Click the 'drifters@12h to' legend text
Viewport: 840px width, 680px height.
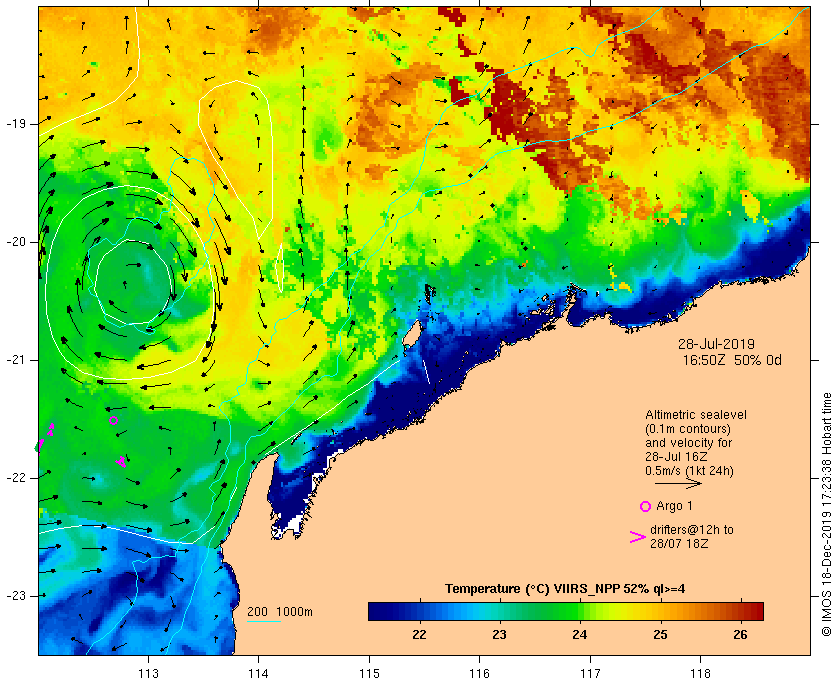(x=692, y=530)
